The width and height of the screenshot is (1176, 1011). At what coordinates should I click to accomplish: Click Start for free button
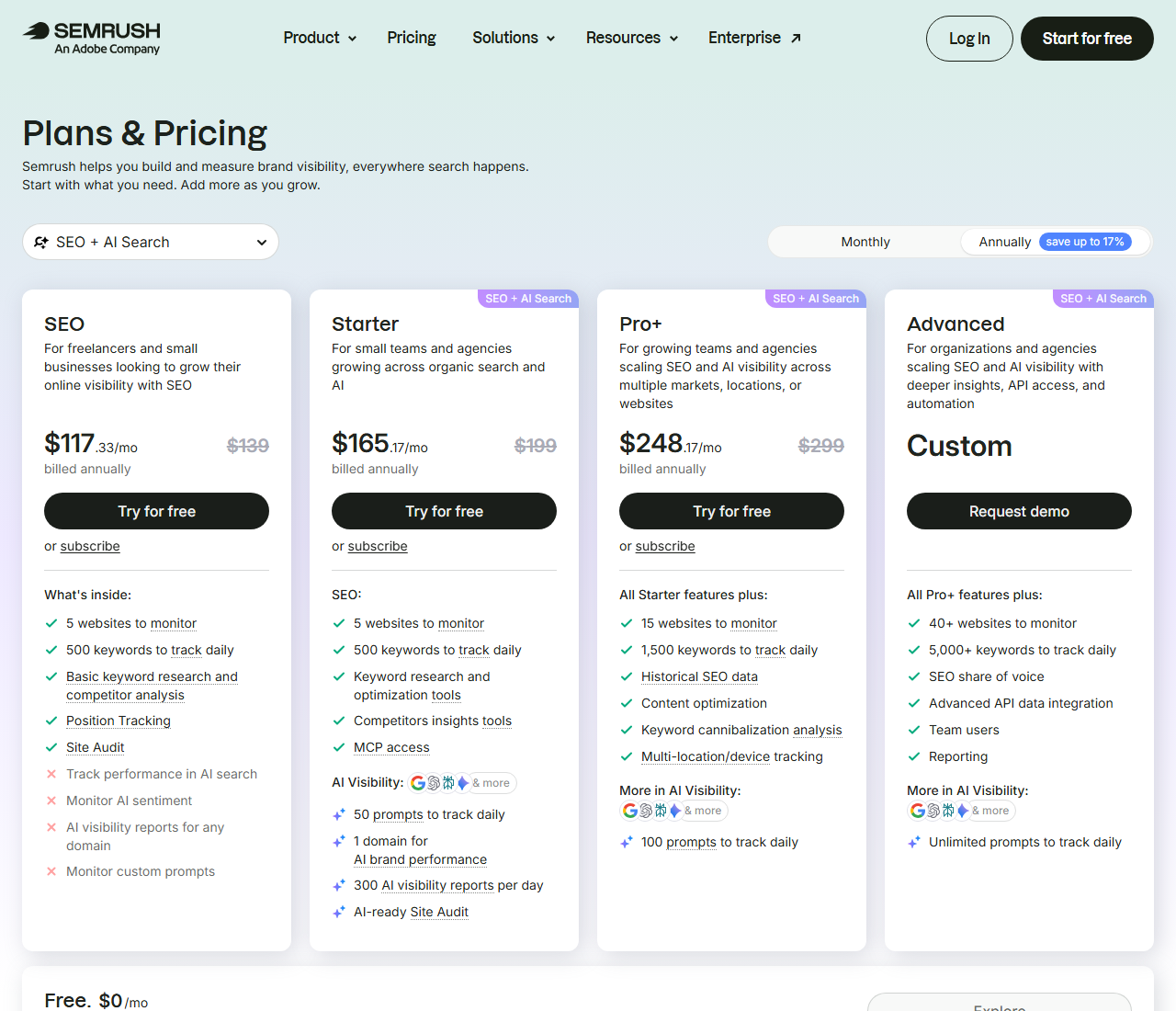click(1087, 39)
